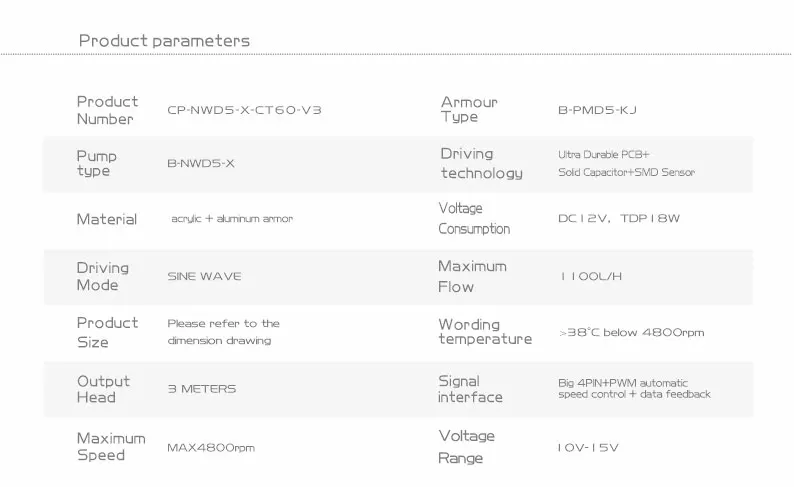This screenshot has width=794, height=487.
Task: Click the Wording temperature label
Action: click(x=484, y=332)
